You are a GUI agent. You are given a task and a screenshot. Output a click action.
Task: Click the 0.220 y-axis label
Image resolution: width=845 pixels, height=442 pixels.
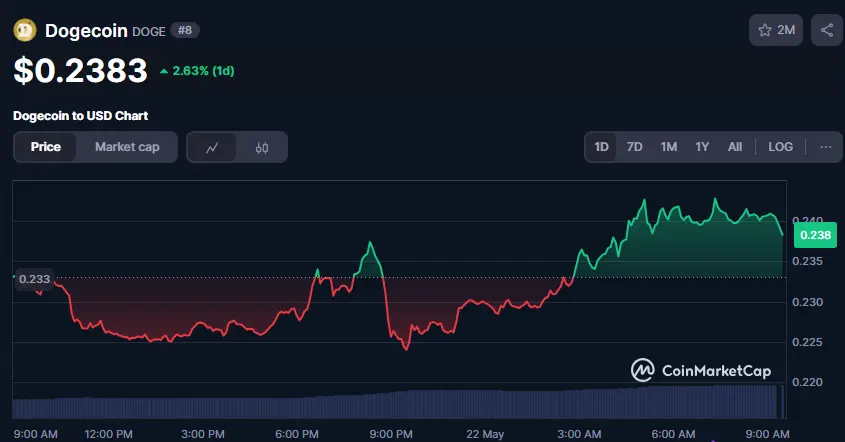point(807,382)
